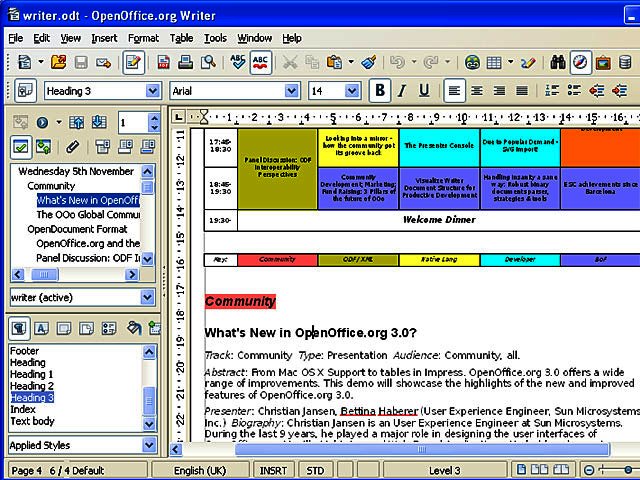Screen dimensions: 640x480
Task: Toggle AutoSpellcheck red underline button
Action: (x=262, y=63)
